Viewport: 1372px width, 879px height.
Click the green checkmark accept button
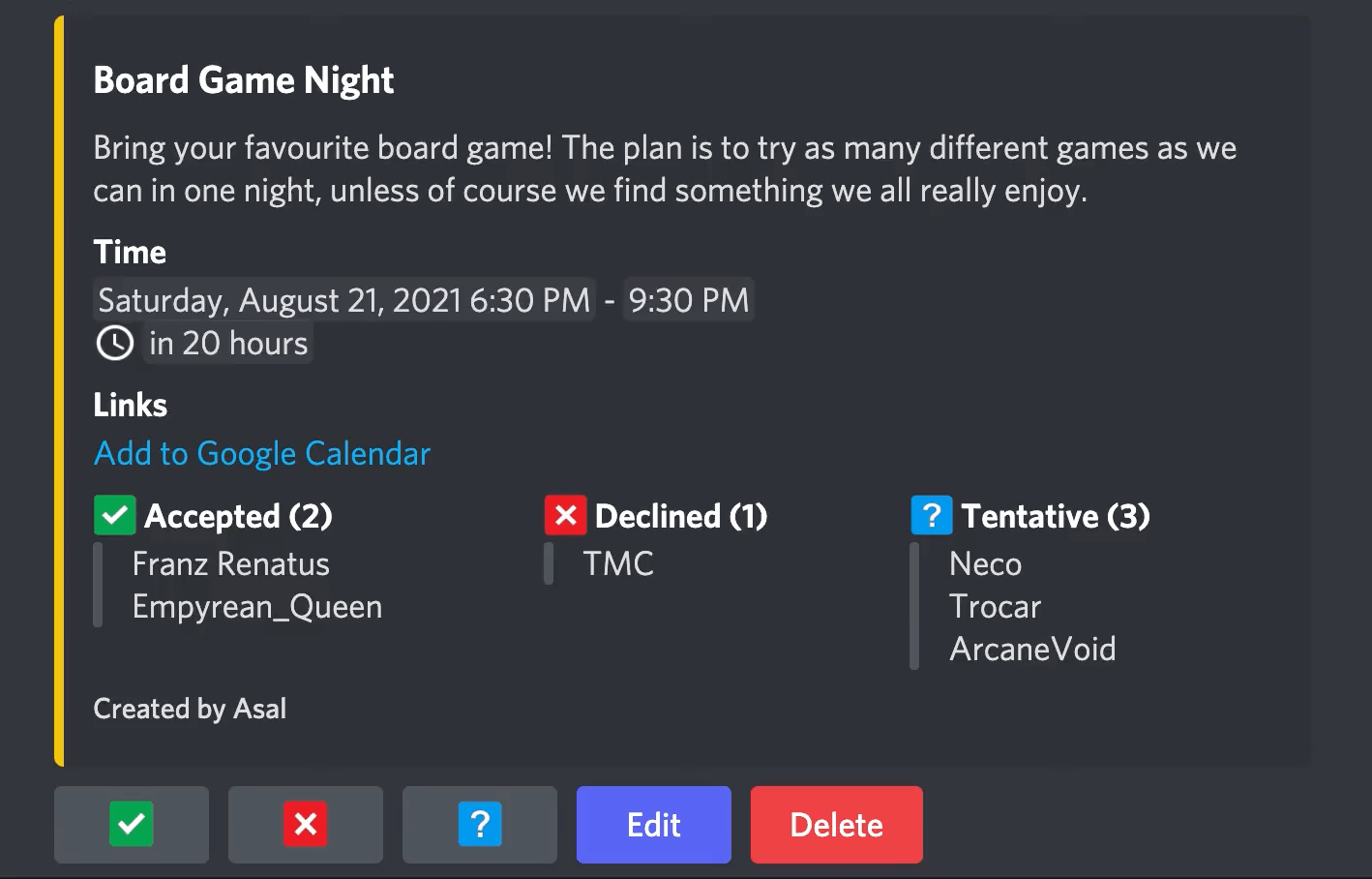[x=132, y=825]
